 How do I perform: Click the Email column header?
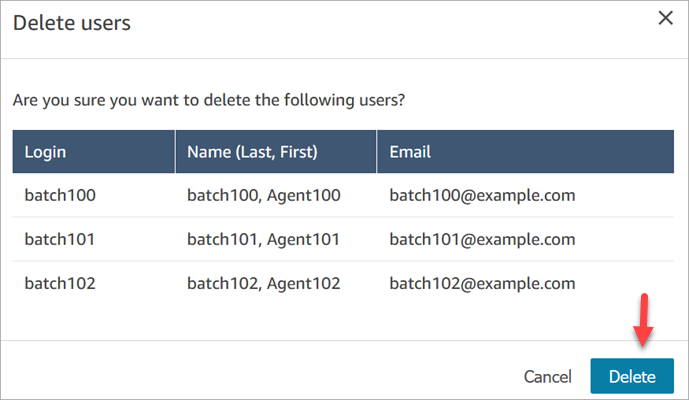pyautogui.click(x=409, y=153)
